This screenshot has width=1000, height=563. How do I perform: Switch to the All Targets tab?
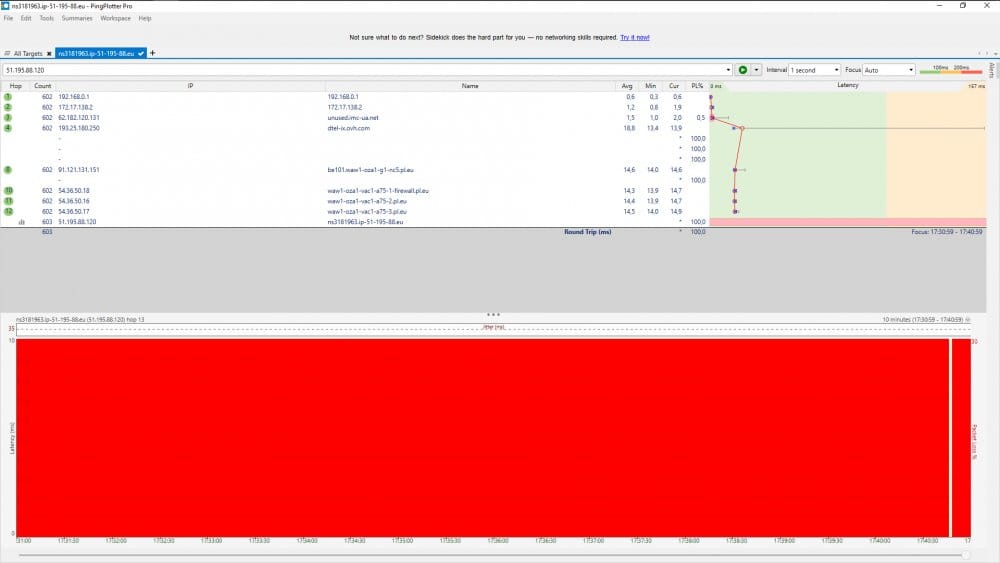[30, 52]
